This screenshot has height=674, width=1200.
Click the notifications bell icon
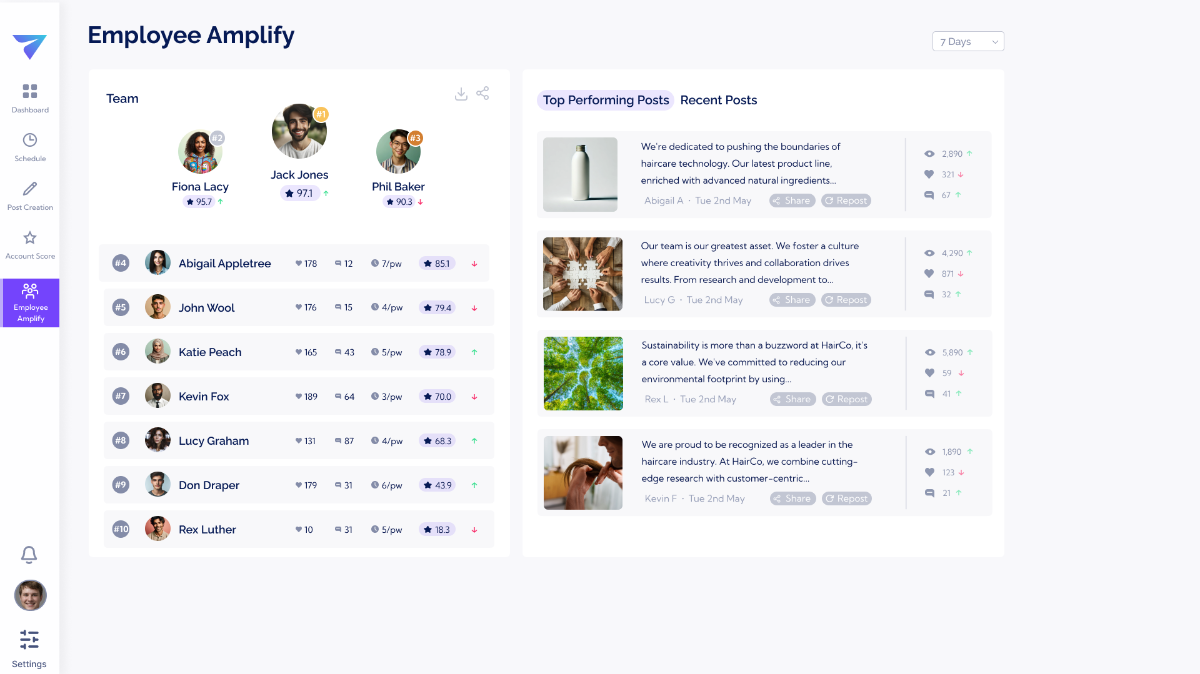click(x=30, y=555)
